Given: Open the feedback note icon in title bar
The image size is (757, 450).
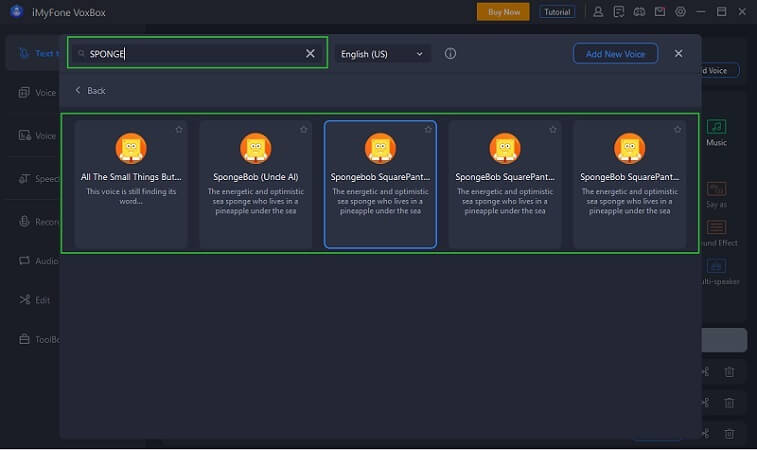Looking at the screenshot, I should click(618, 12).
